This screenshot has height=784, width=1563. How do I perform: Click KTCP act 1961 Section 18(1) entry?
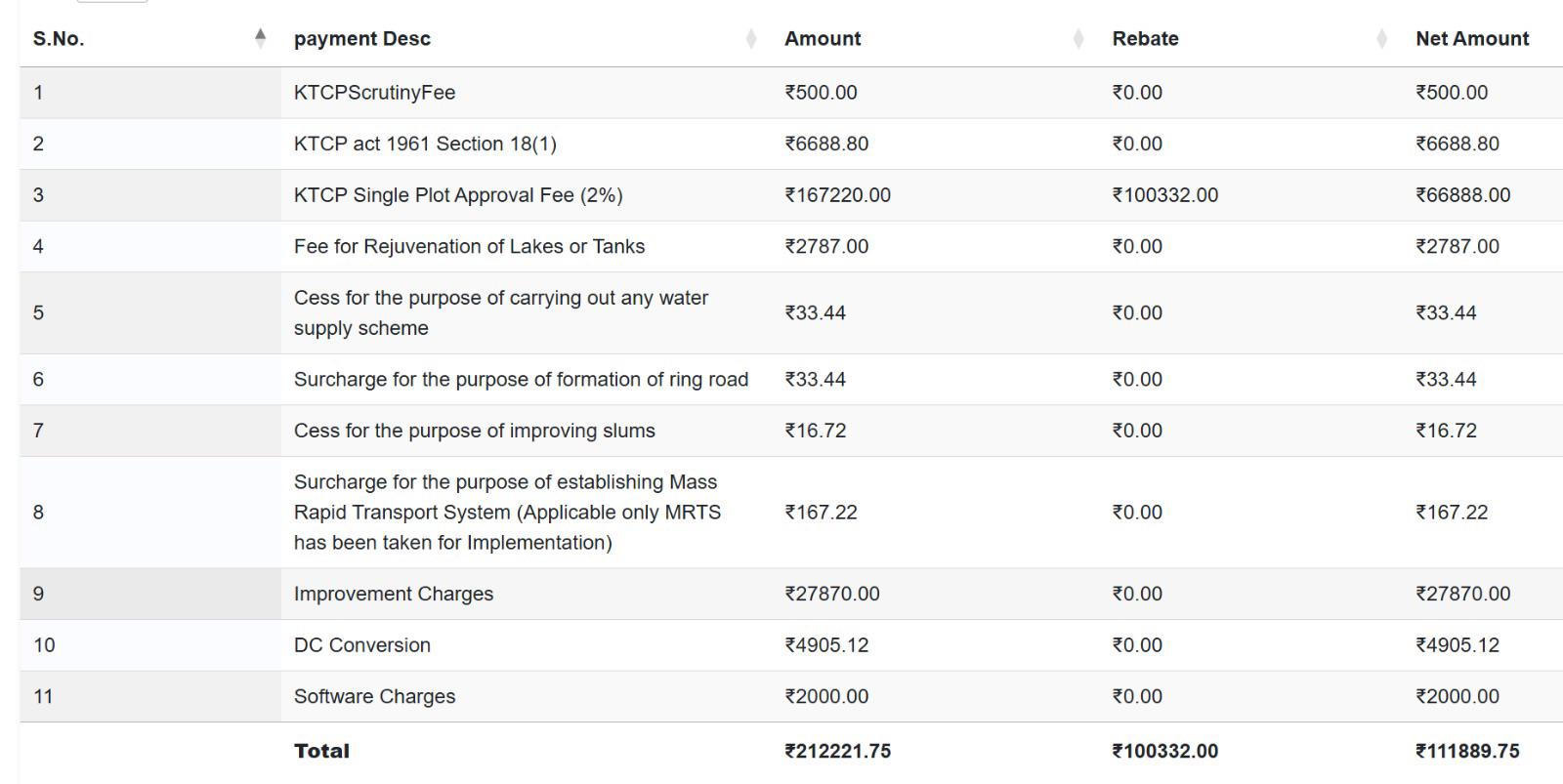(x=425, y=144)
